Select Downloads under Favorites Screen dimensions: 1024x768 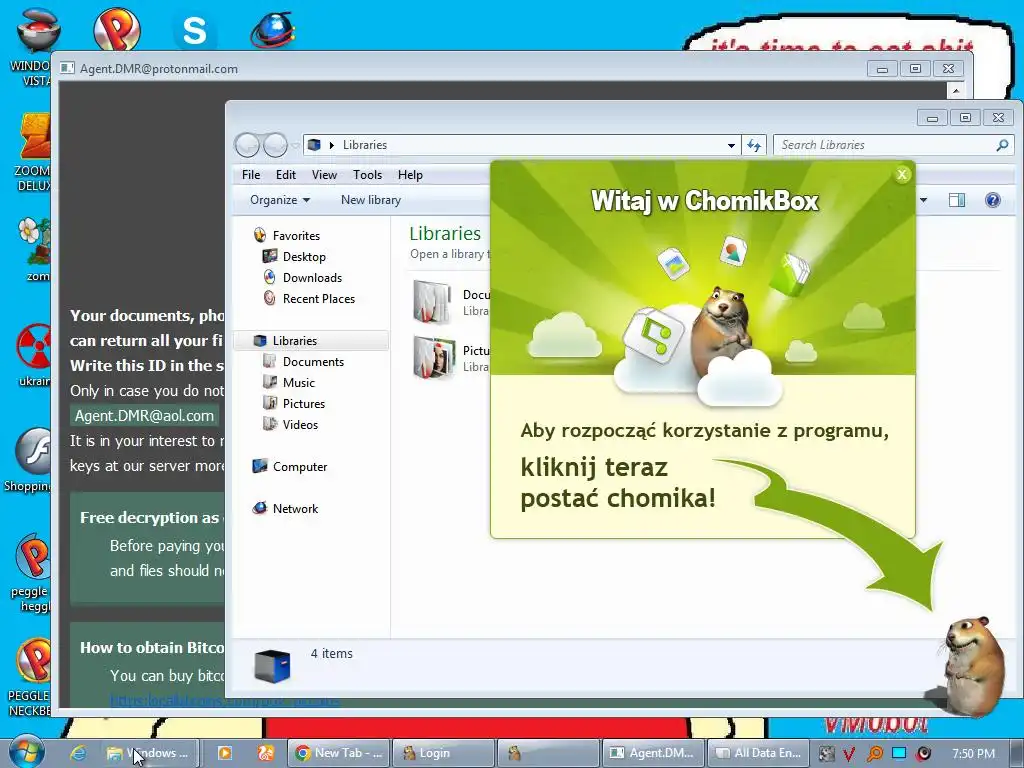312,278
